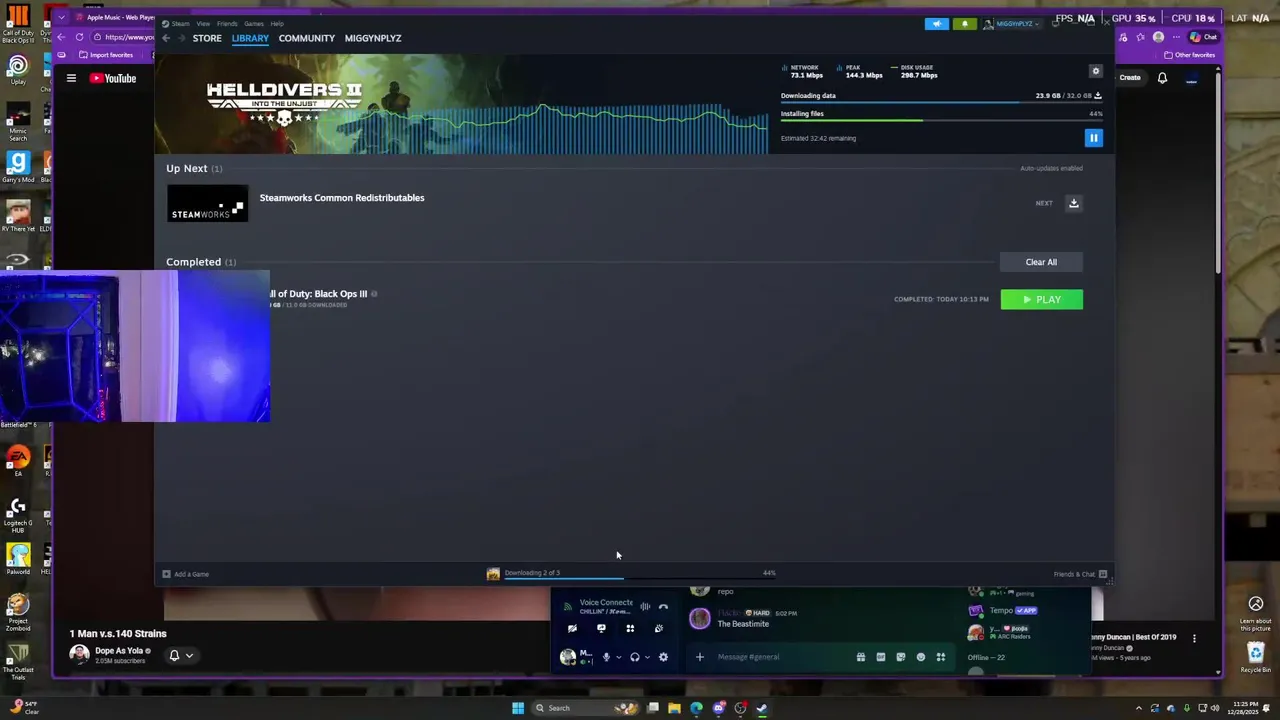Open the View menu in Steam

point(203,23)
